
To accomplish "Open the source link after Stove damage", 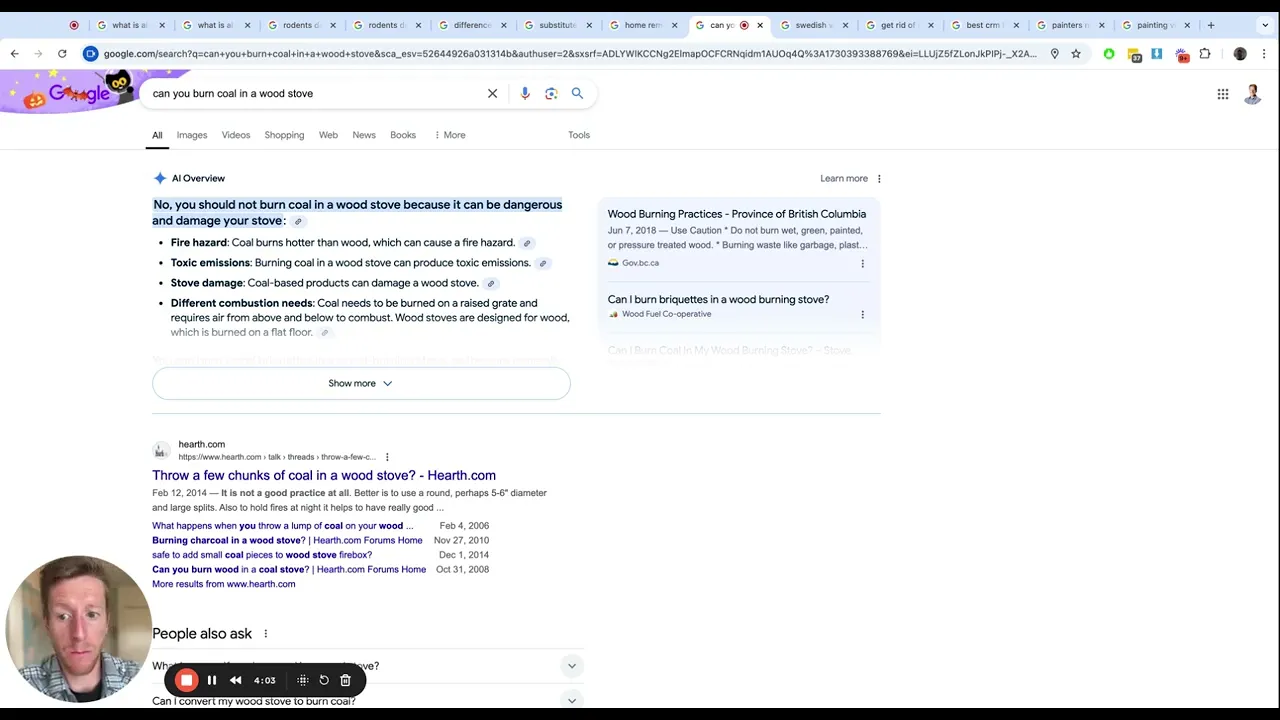I will [491, 283].
